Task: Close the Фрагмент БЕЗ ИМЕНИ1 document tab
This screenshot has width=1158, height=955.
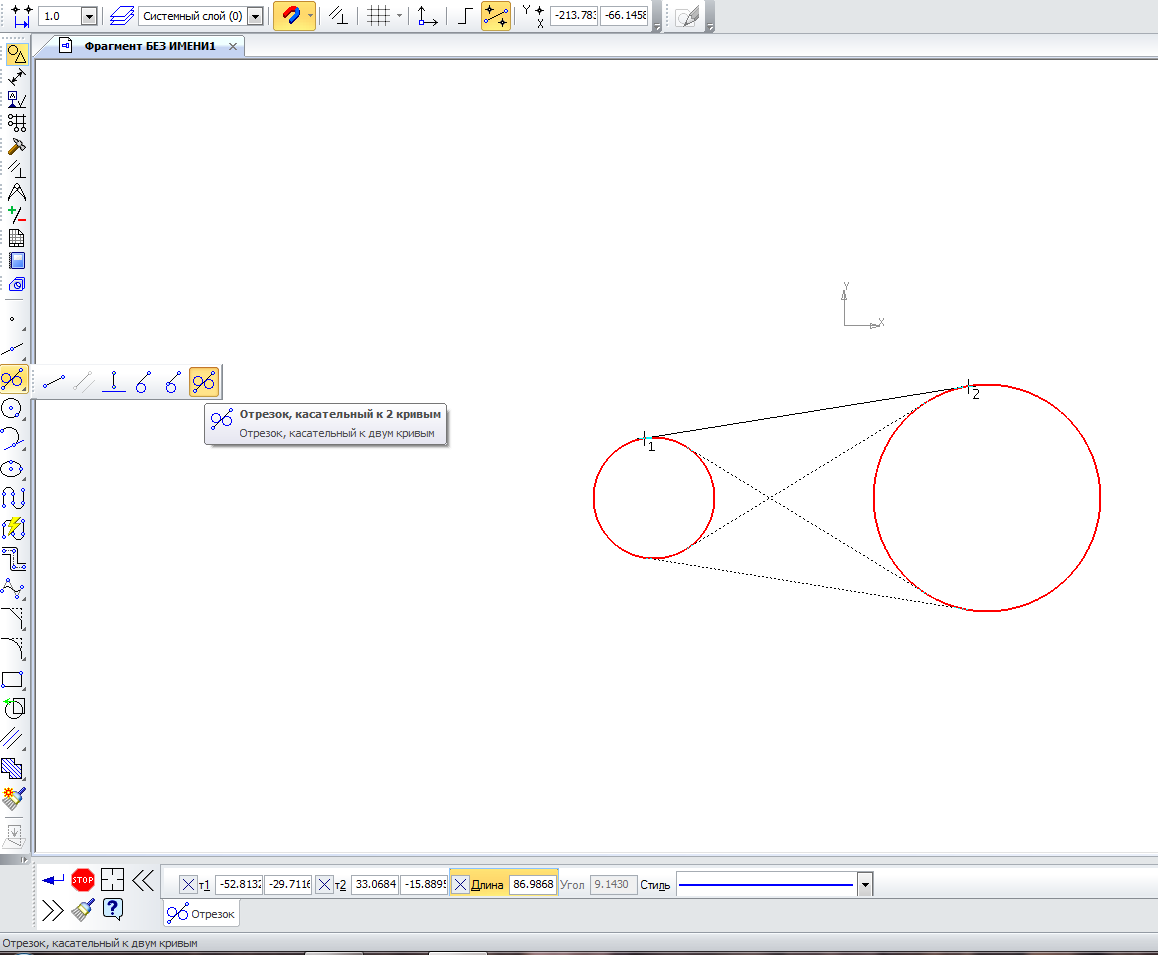Action: coord(233,46)
